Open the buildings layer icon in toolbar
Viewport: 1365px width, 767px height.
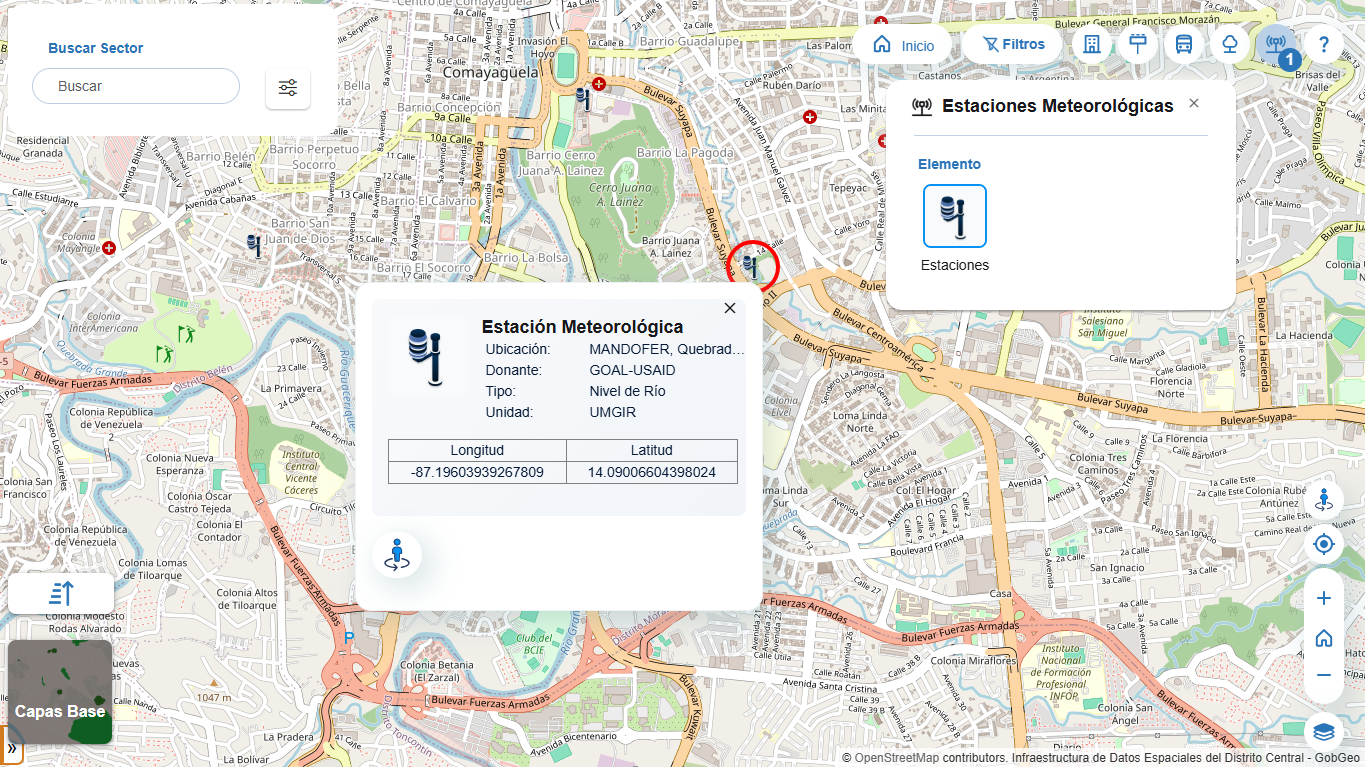pyautogui.click(x=1092, y=44)
